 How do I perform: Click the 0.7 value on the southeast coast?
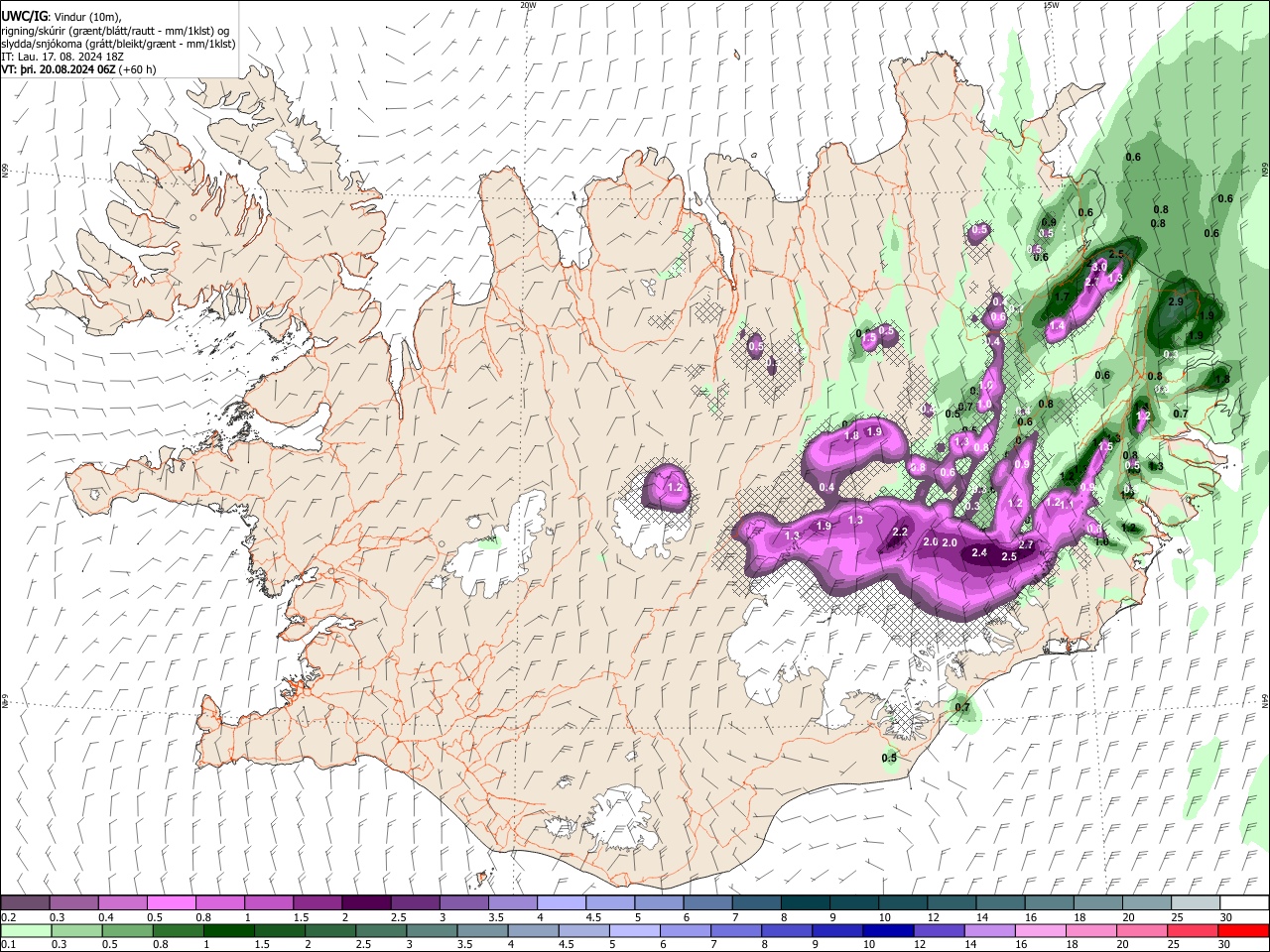point(961,707)
